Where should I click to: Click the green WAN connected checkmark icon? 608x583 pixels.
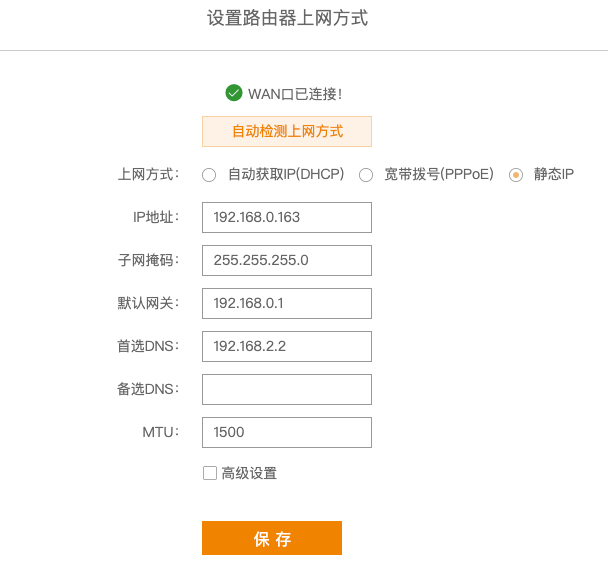pos(234,93)
